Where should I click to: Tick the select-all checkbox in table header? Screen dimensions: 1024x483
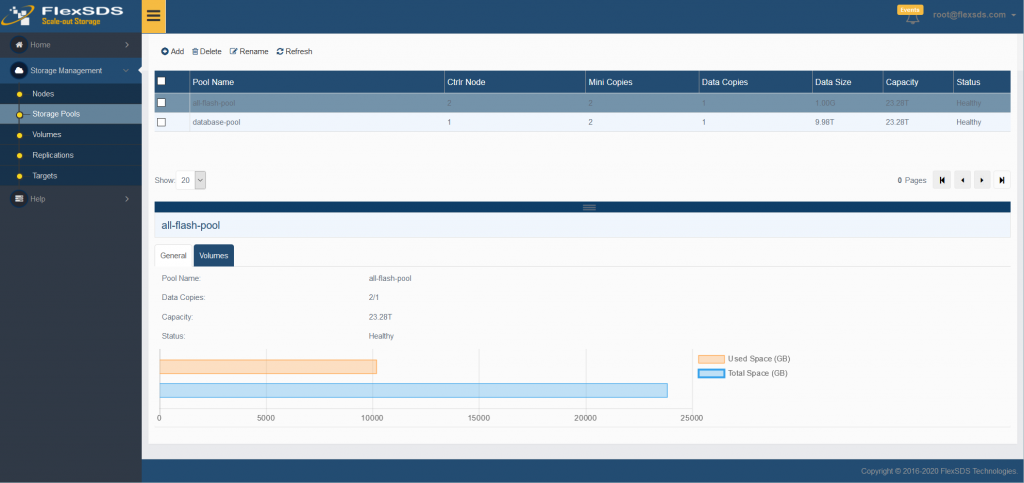coord(161,82)
